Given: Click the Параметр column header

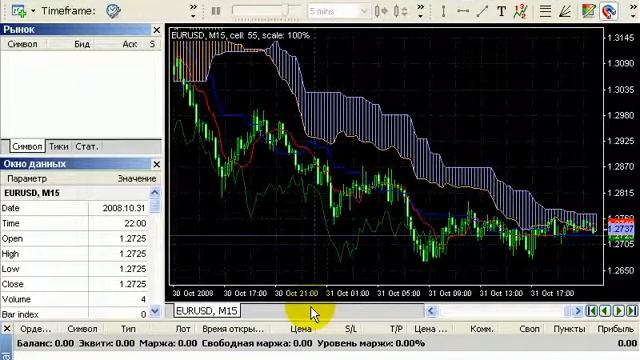Looking at the screenshot, I should tap(27, 179).
